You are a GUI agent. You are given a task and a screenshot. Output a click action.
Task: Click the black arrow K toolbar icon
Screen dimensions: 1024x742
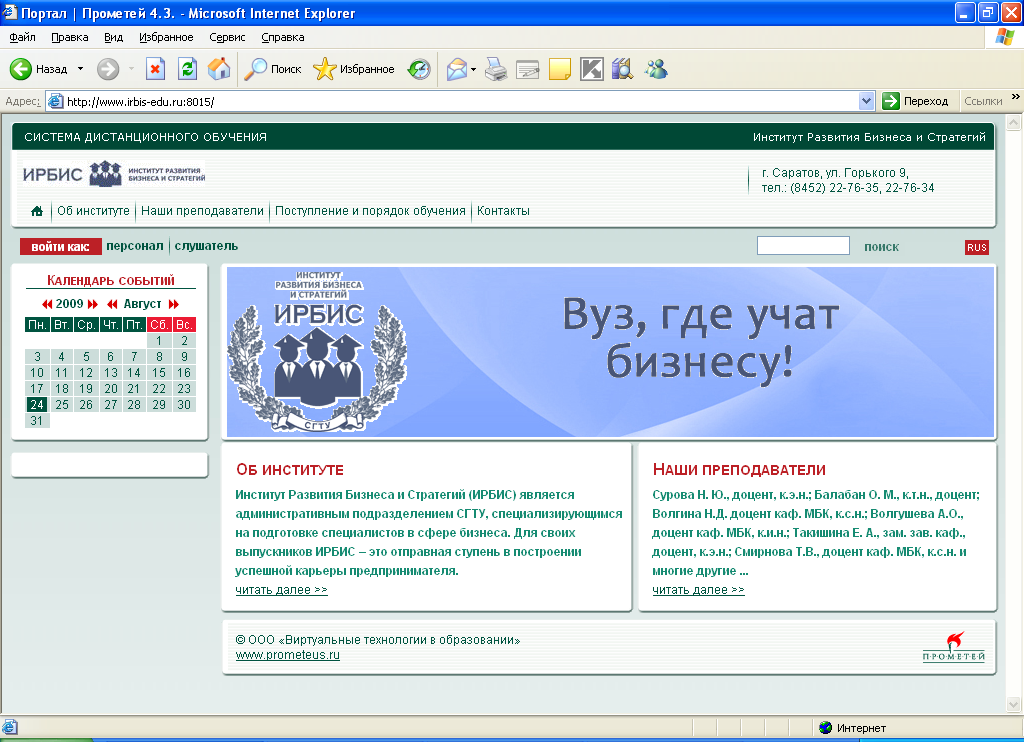[x=592, y=69]
